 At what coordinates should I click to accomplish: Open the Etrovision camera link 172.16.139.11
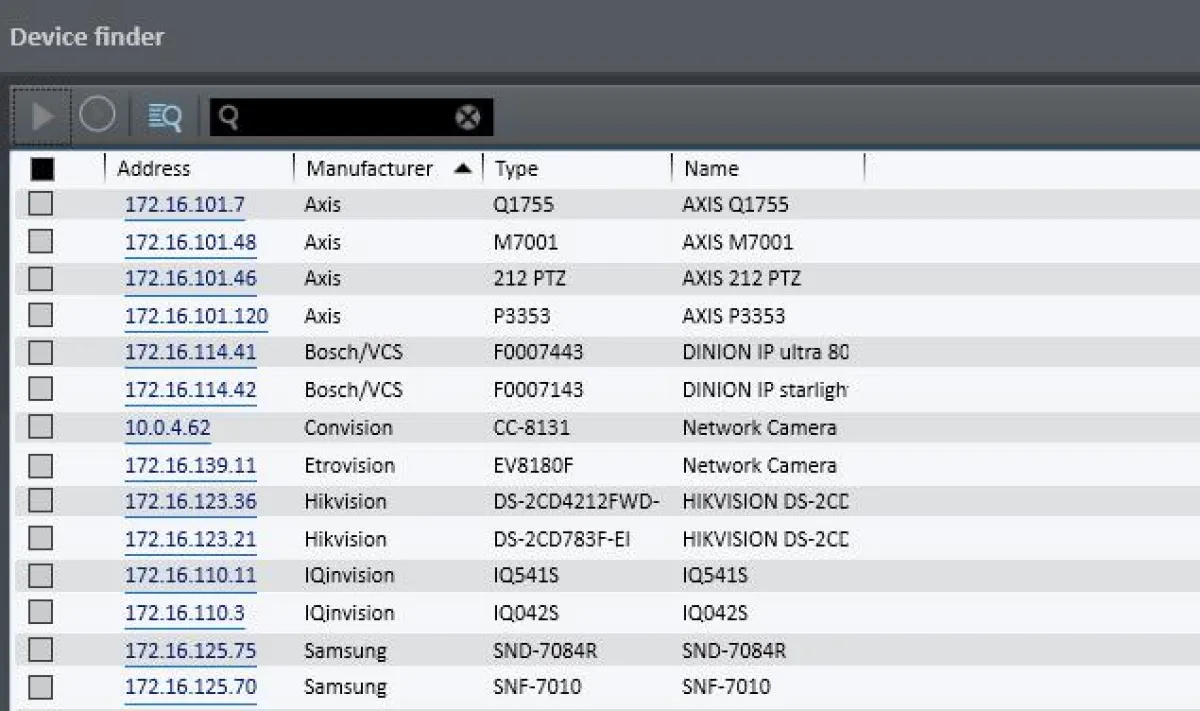point(190,464)
